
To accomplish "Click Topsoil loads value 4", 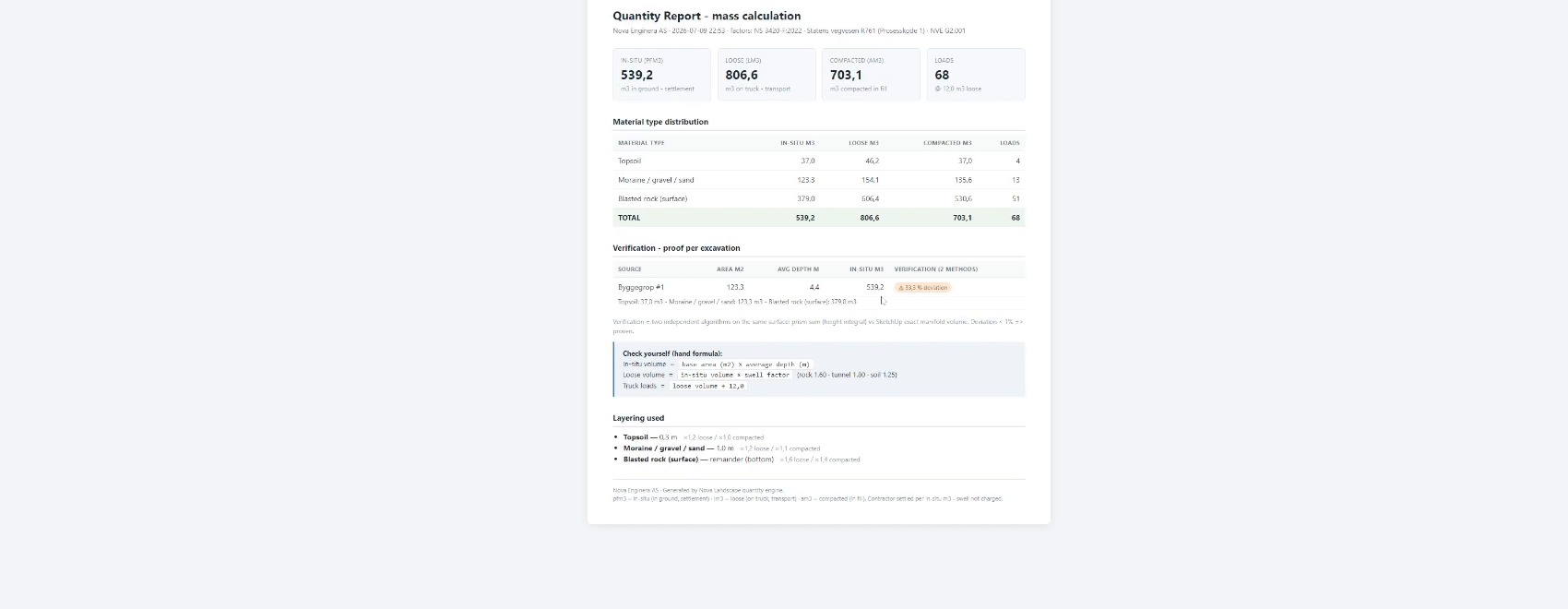I will click(1017, 161).
